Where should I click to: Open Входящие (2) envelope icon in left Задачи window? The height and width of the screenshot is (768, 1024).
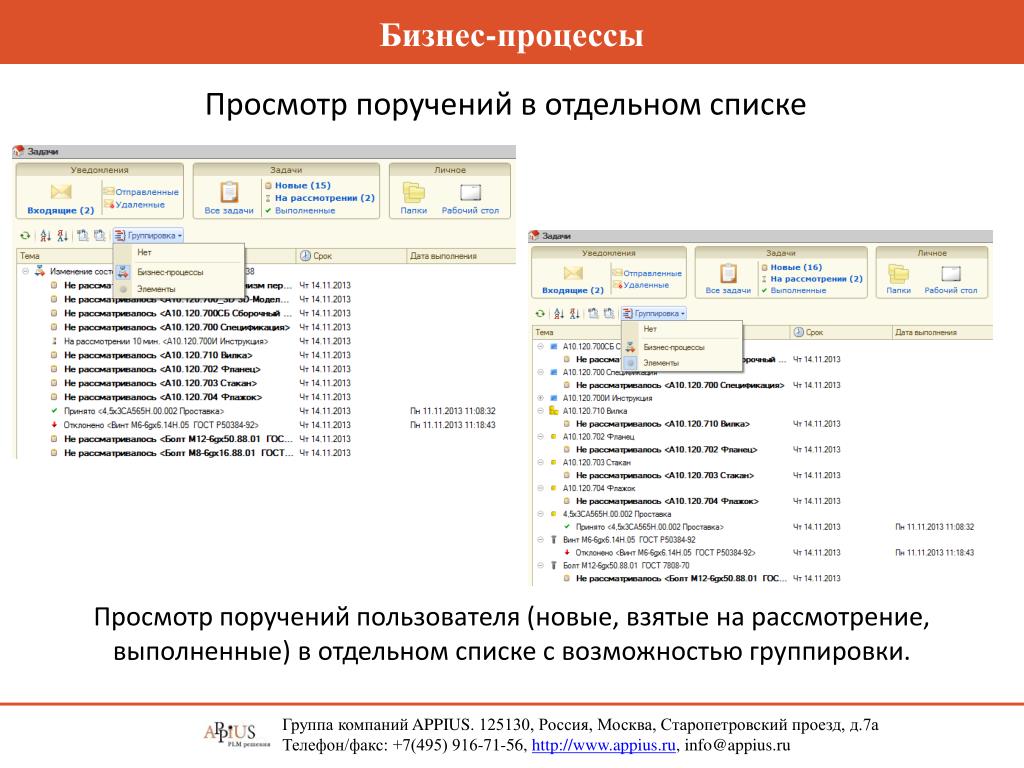point(61,192)
